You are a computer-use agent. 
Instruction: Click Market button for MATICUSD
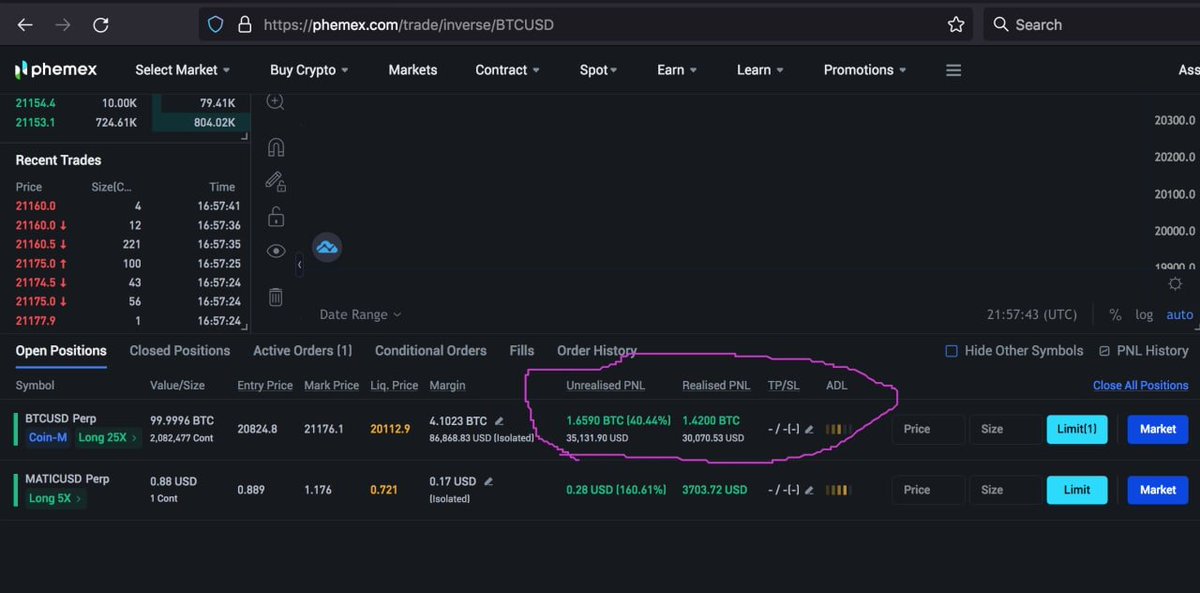pyautogui.click(x=1158, y=490)
